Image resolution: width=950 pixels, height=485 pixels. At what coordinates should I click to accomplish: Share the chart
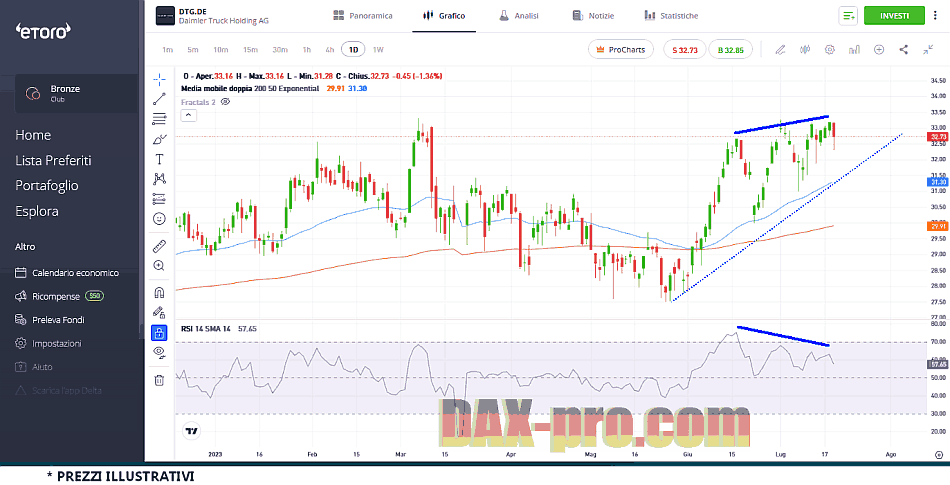coord(903,50)
